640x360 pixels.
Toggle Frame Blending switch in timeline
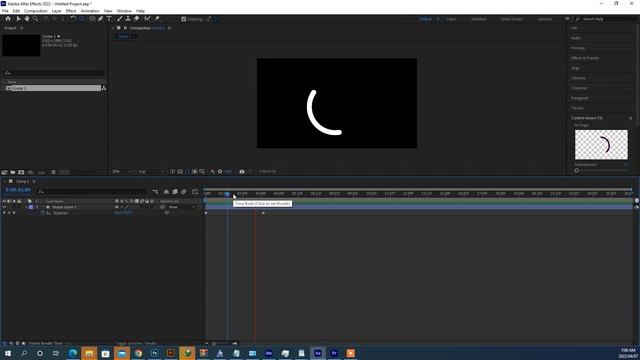click(175, 191)
